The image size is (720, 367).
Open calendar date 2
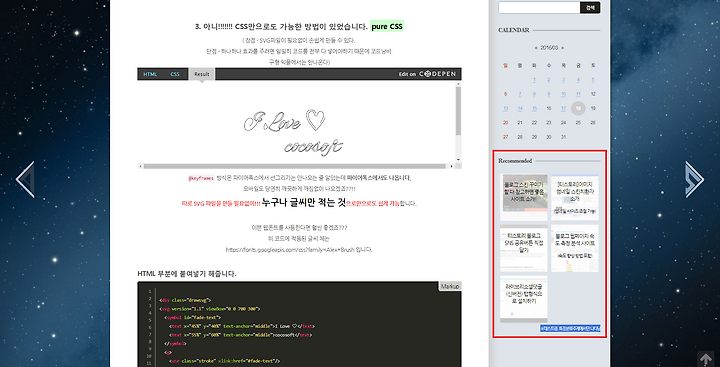[x=549, y=80]
